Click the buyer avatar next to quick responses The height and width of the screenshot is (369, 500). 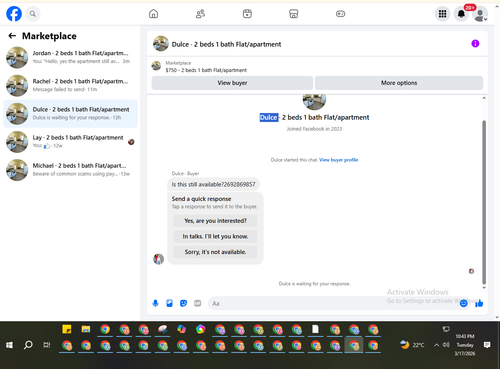(x=158, y=259)
